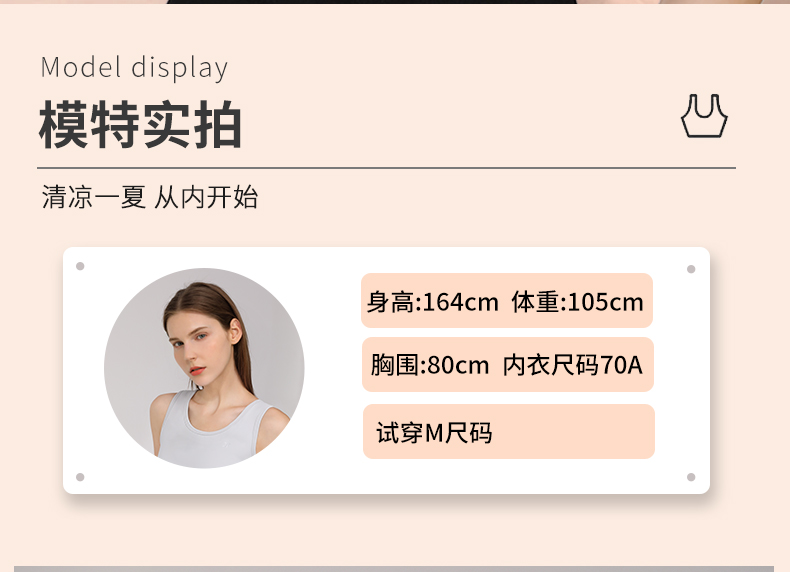Click the bottom-left gray rivet dot on card
This screenshot has width=790, height=572.
(80, 477)
